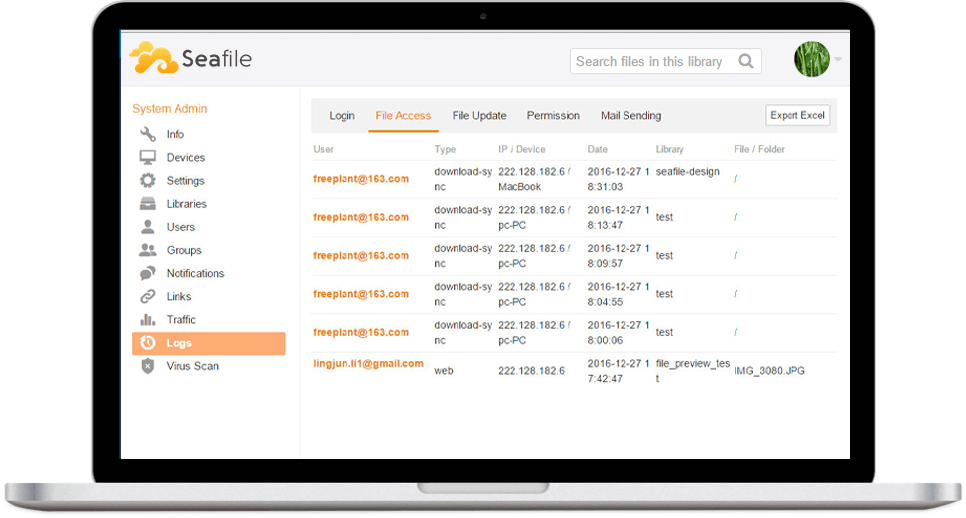Open freeplant@163.com in seafile-design row
Screen dimensions: 966x518
pos(361,179)
